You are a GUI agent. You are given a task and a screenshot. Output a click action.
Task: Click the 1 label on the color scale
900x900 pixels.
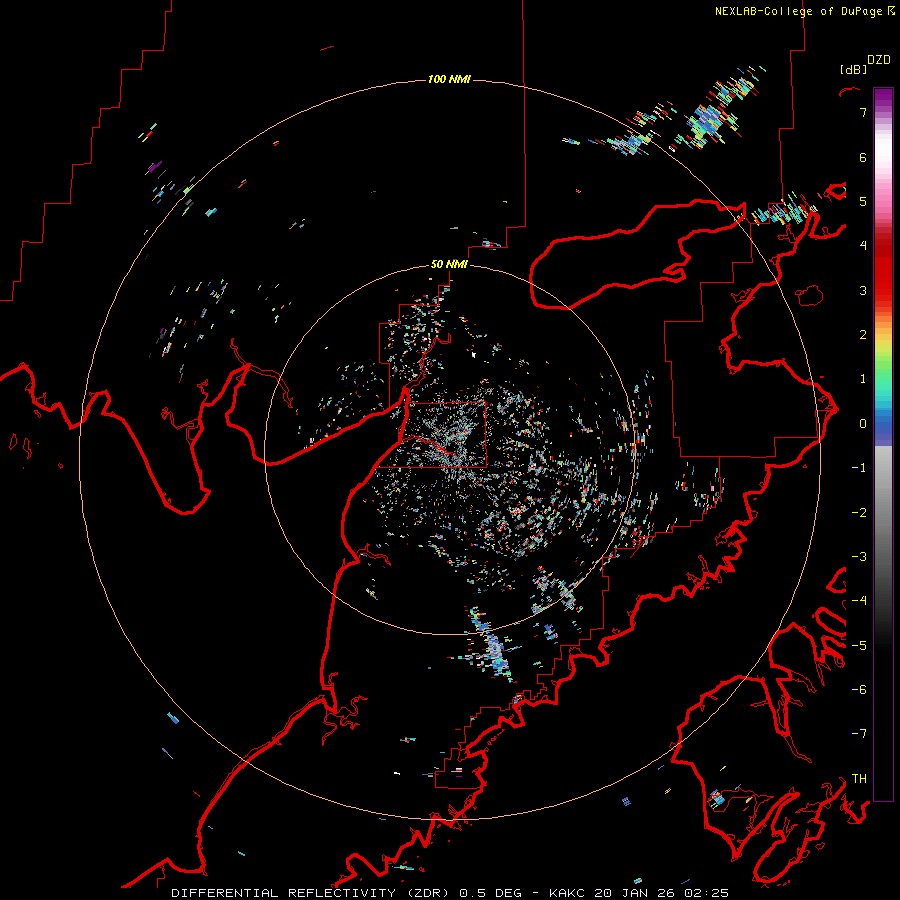(x=863, y=379)
